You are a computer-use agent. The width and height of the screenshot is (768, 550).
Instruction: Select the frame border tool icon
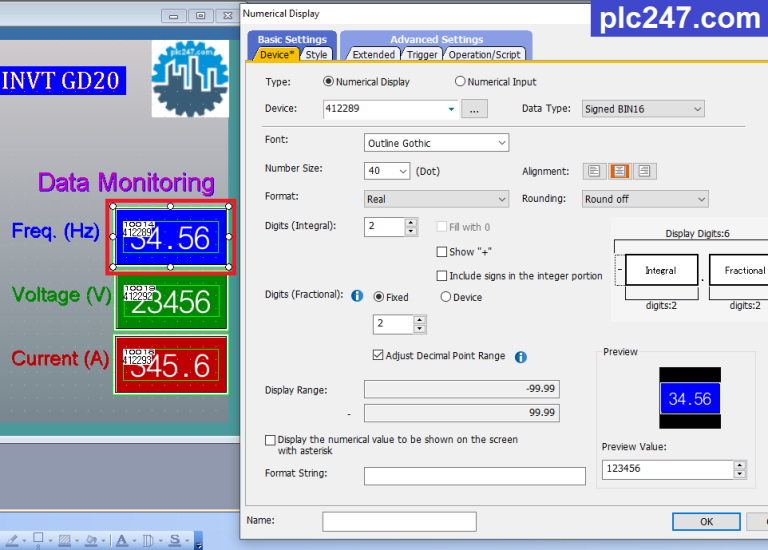[x=38, y=540]
